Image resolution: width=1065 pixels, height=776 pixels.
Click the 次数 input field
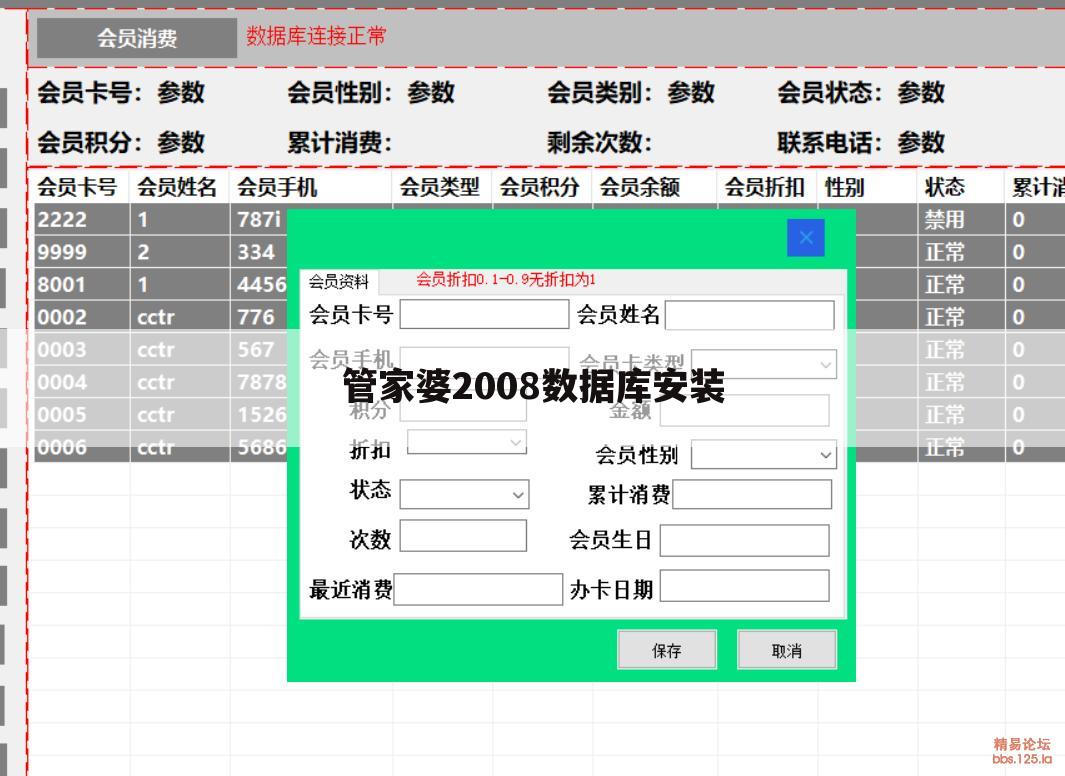click(x=463, y=536)
